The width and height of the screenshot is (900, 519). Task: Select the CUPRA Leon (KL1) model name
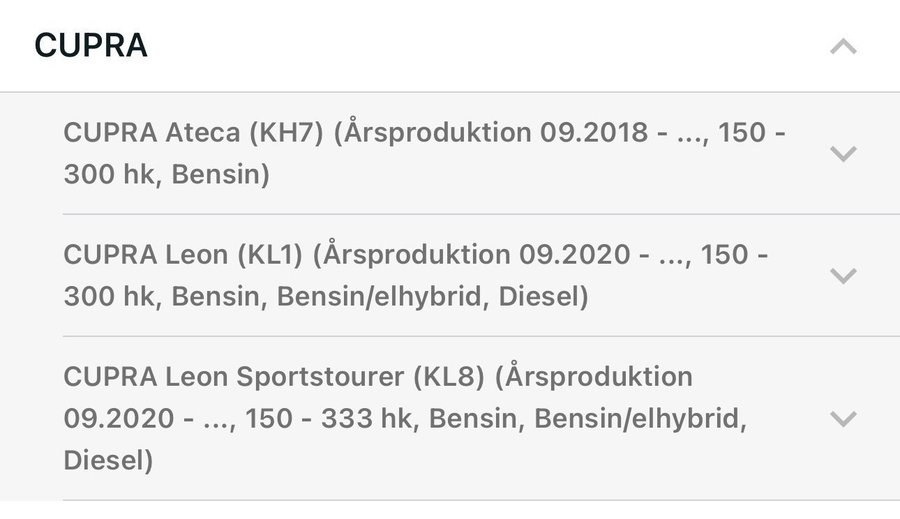[x=147, y=255]
